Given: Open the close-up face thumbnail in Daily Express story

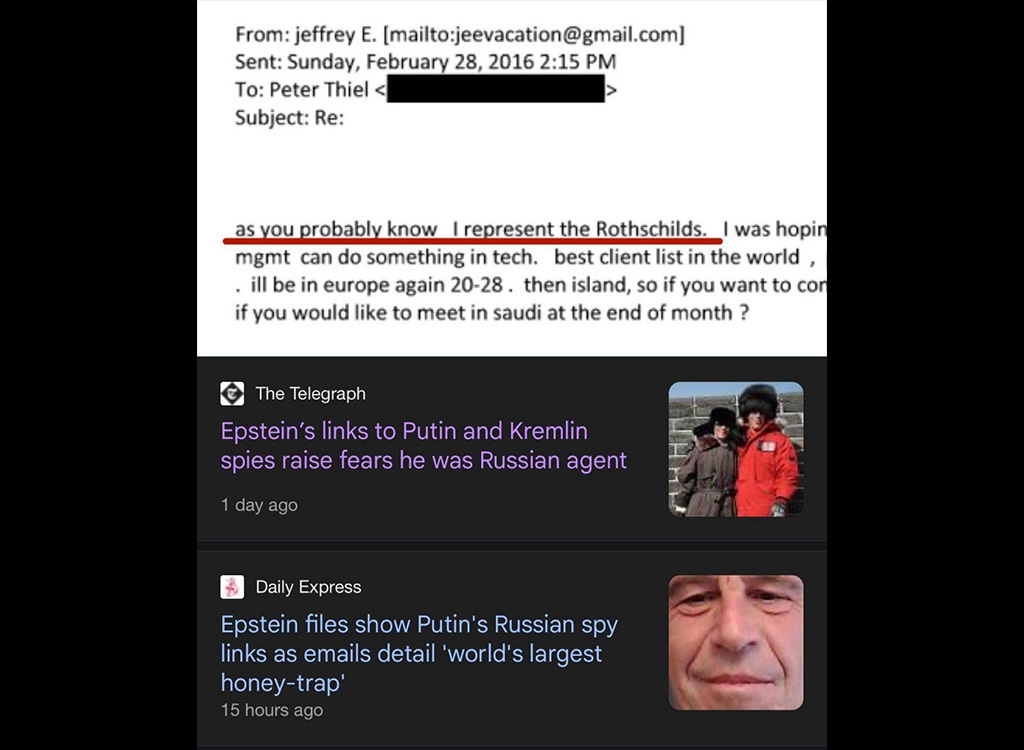Looking at the screenshot, I should 736,643.
